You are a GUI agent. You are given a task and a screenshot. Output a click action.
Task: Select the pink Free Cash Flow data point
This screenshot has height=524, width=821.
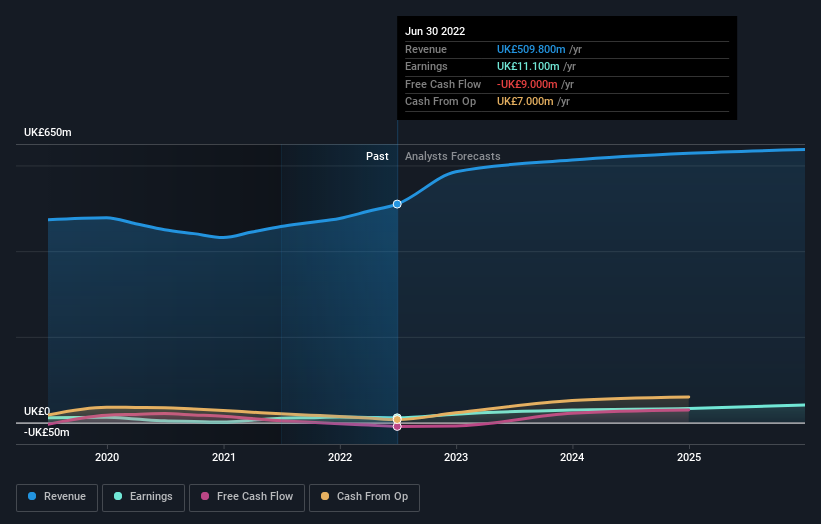coord(397,427)
